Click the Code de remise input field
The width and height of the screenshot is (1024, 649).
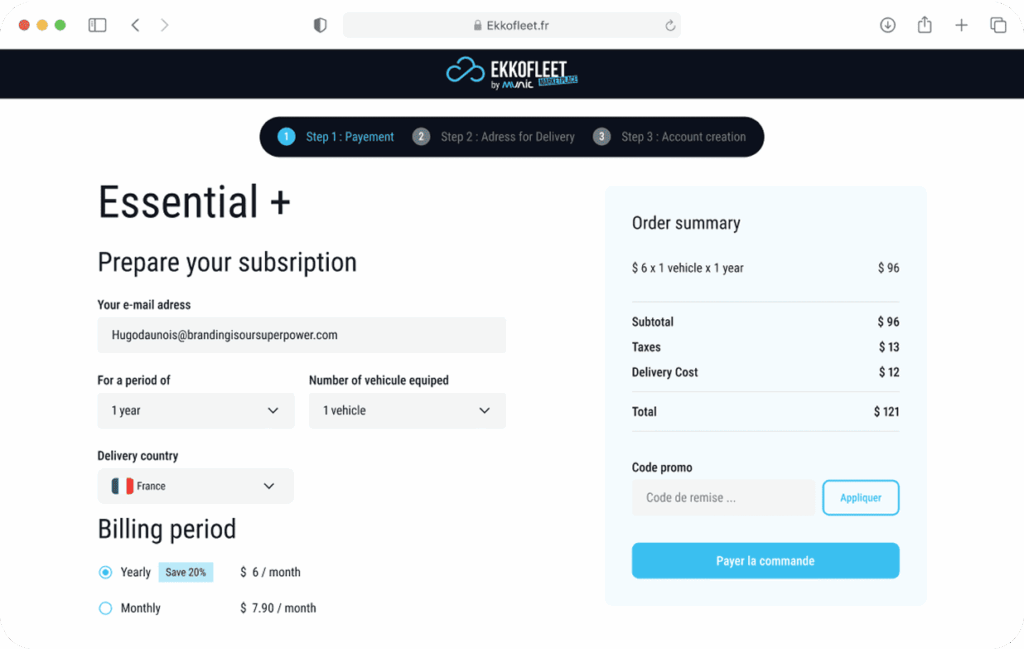point(723,498)
